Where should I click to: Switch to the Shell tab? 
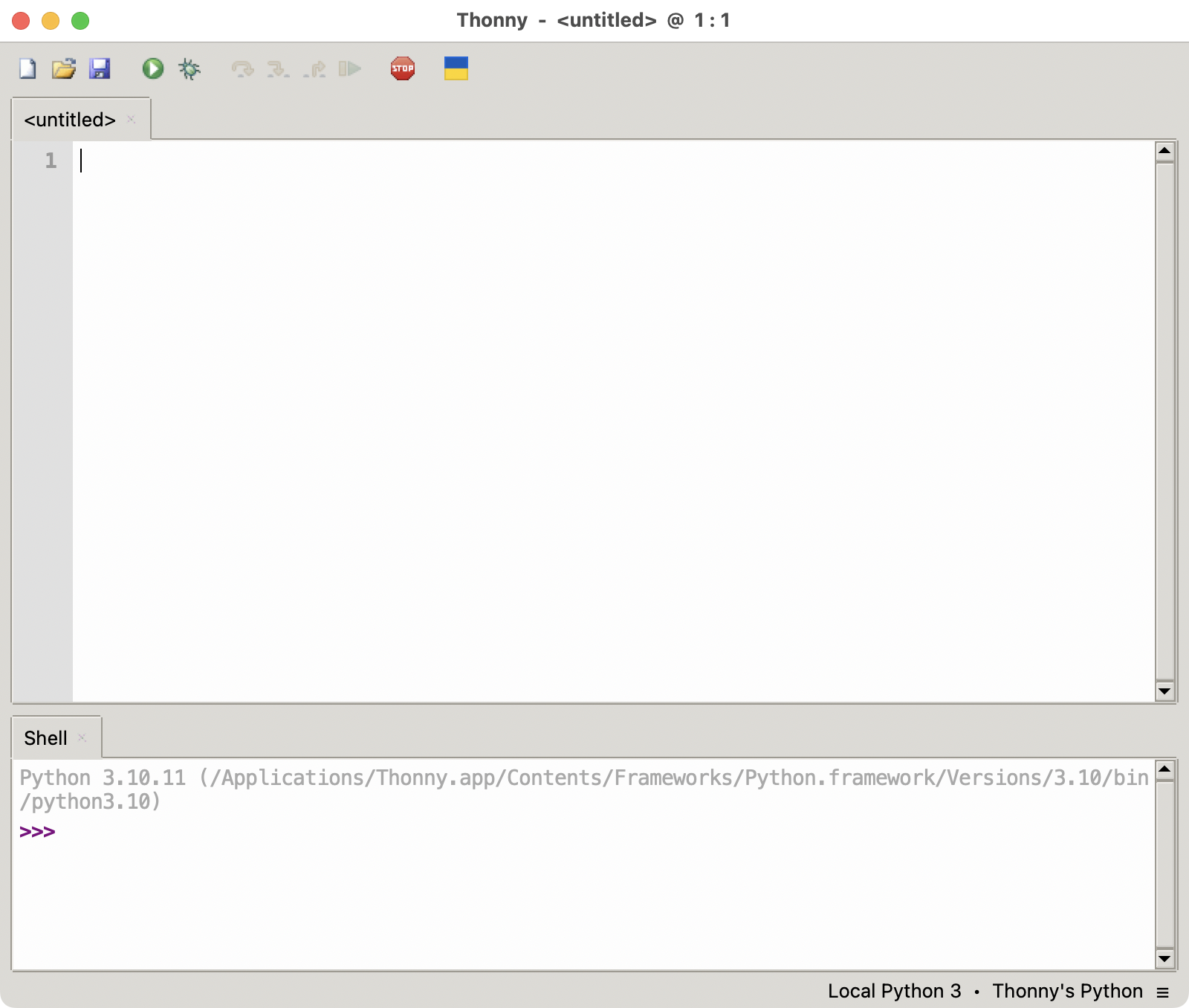pos(45,738)
